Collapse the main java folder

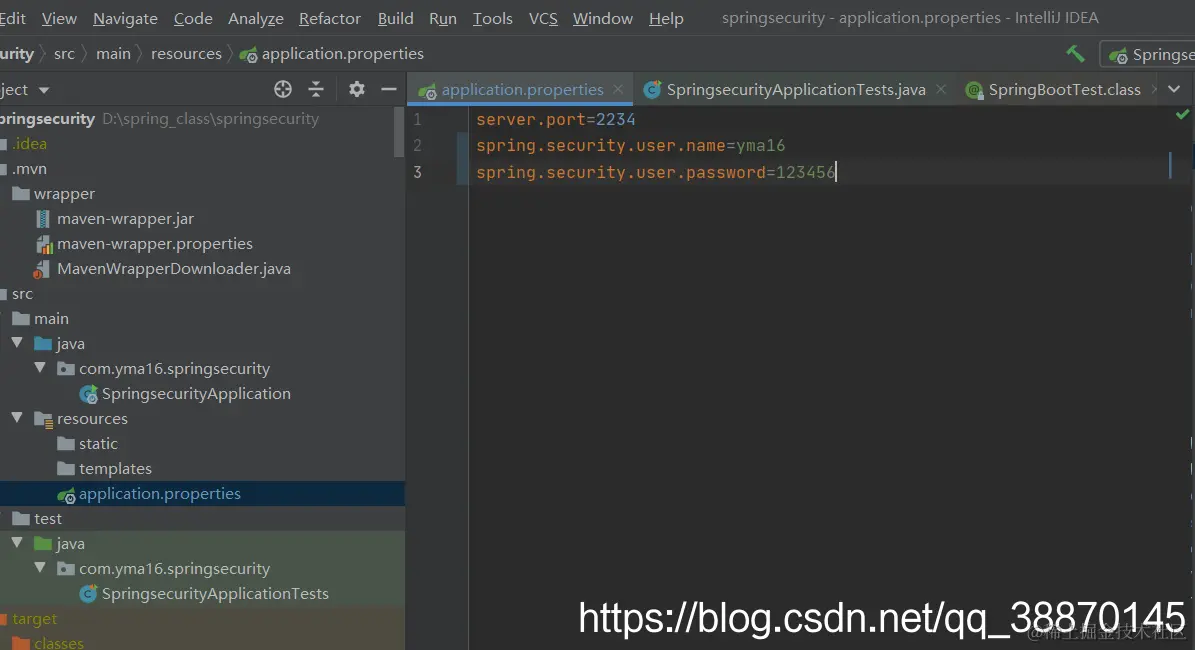click(x=17, y=344)
